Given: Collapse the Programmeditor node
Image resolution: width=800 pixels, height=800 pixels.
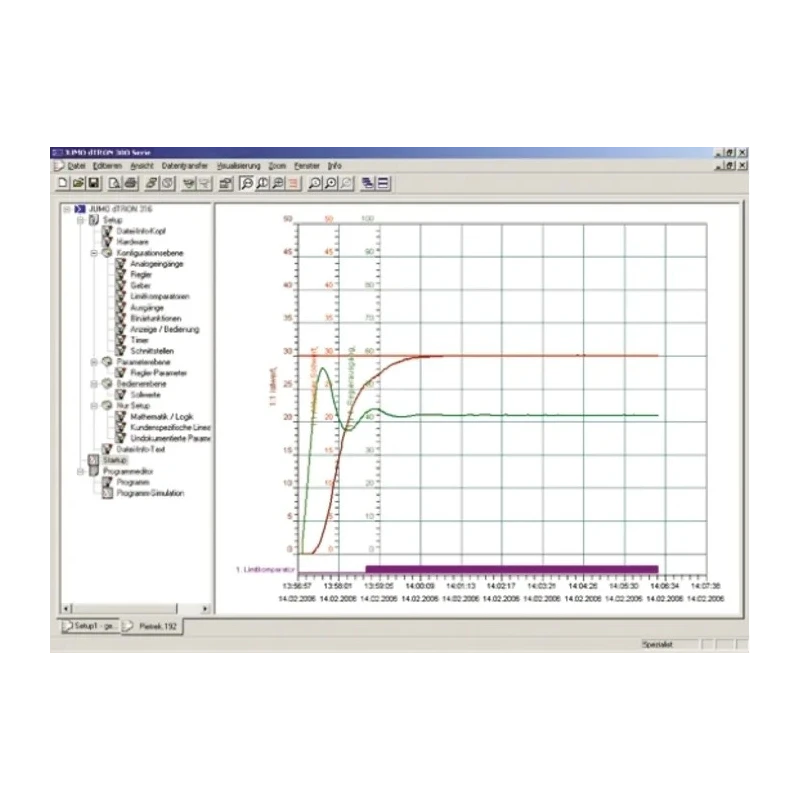Looking at the screenshot, I should coord(81,471).
